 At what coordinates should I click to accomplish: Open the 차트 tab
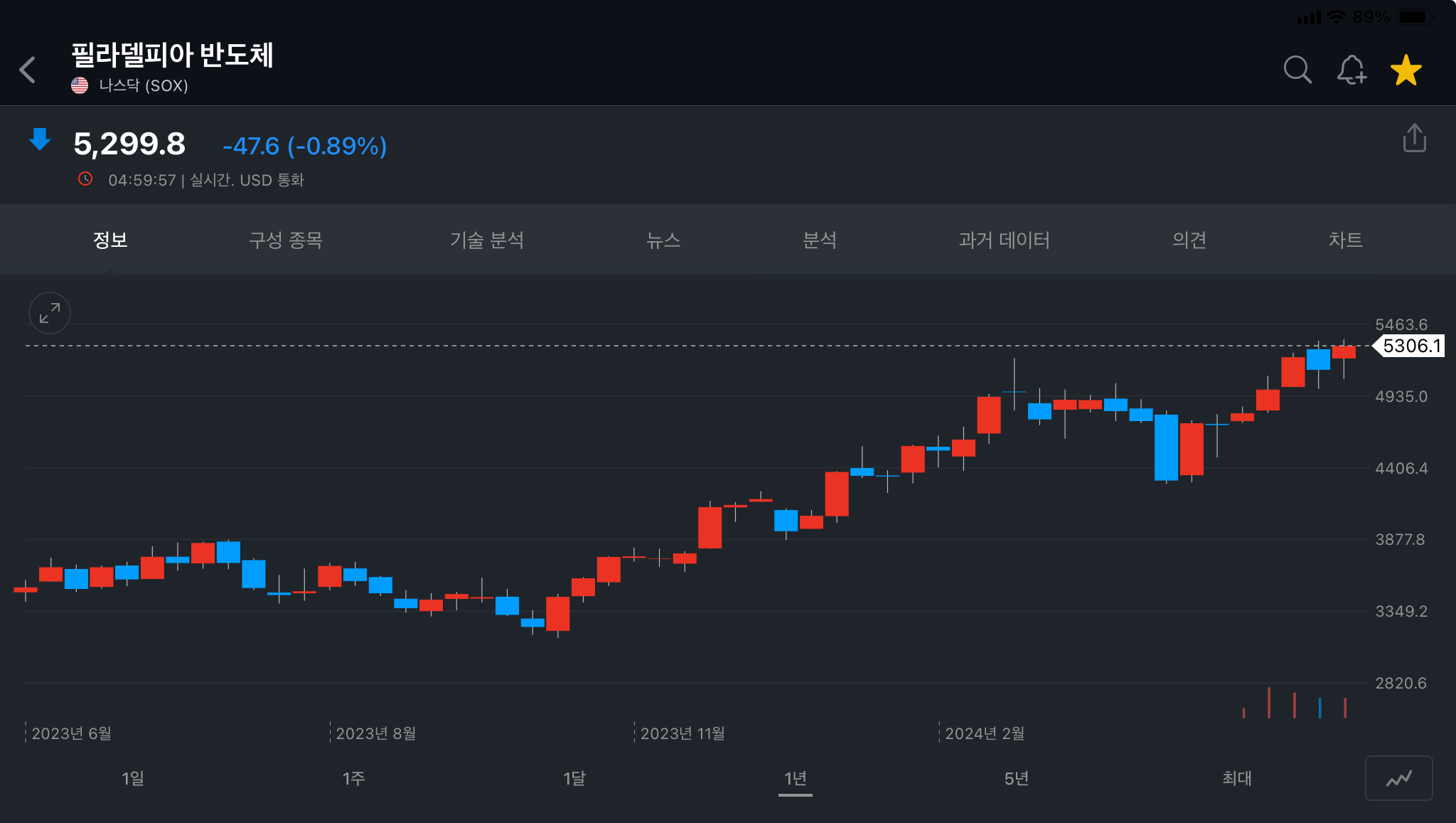1345,240
